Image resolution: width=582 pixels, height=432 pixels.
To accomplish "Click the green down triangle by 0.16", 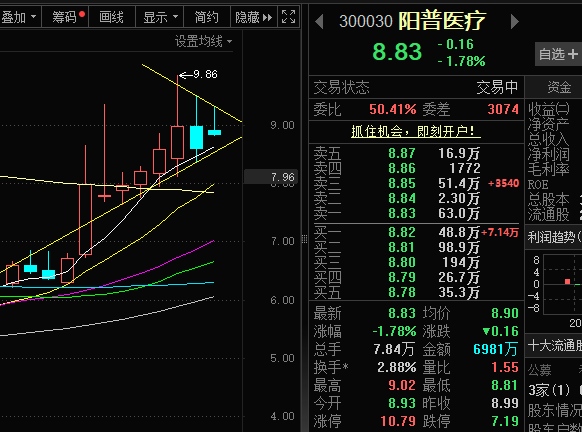I will pos(486,331).
